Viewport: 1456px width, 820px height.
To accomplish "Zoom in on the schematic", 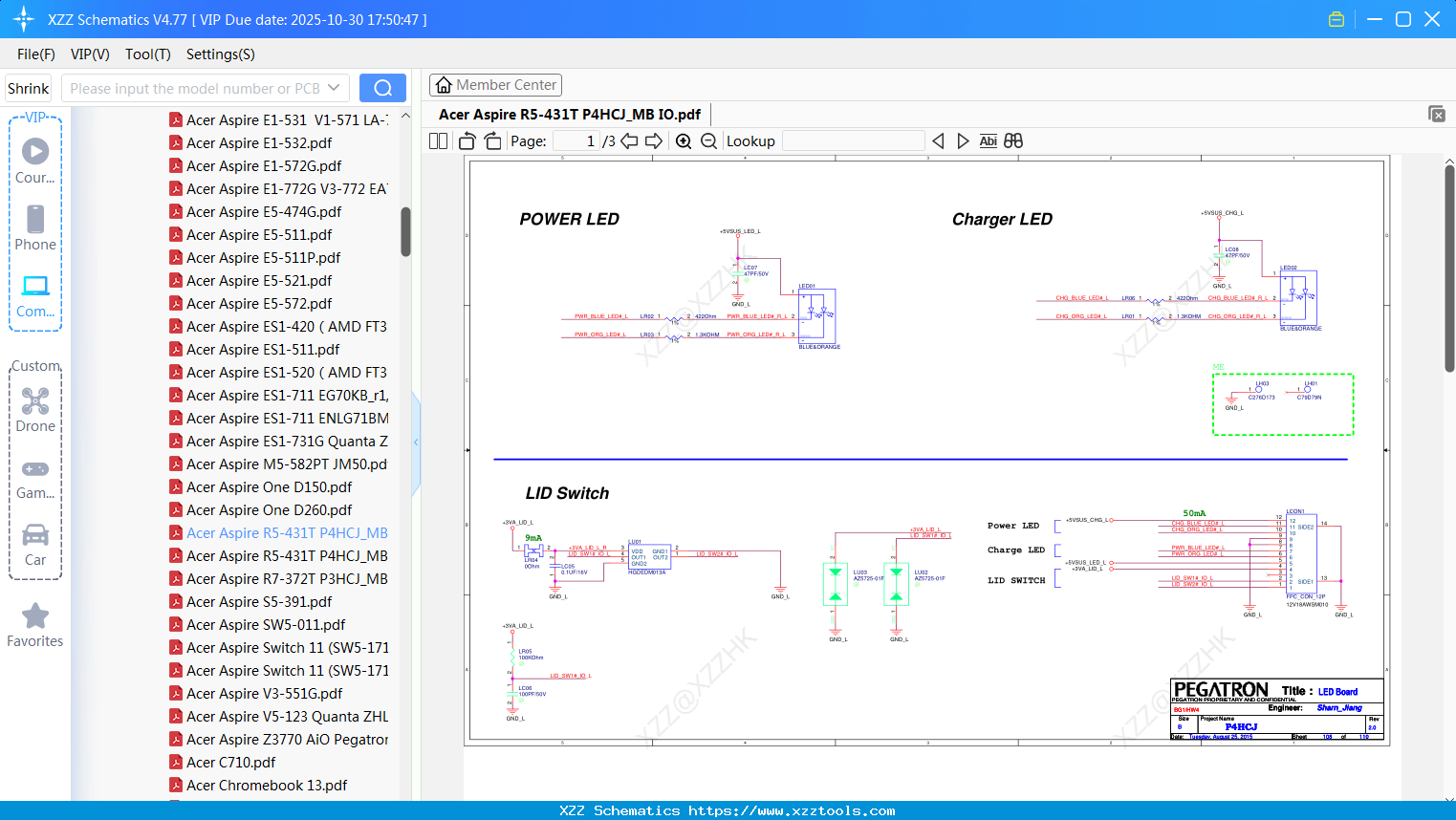I will click(x=684, y=141).
